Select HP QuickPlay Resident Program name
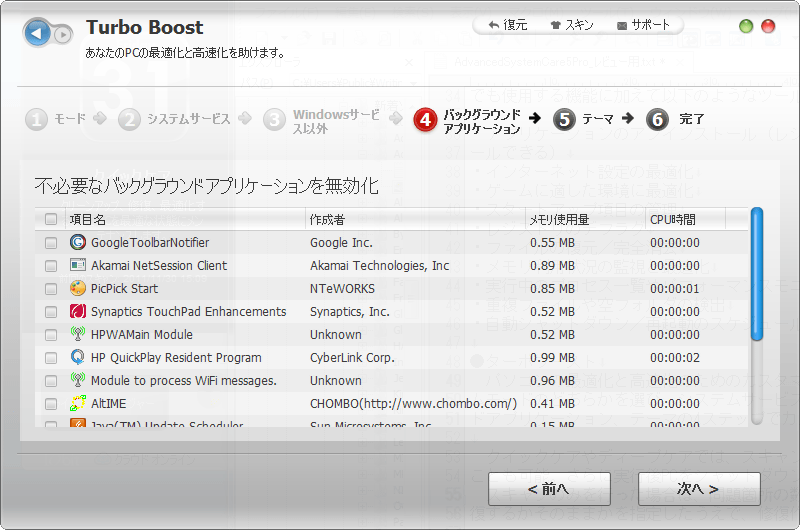 pos(176,358)
